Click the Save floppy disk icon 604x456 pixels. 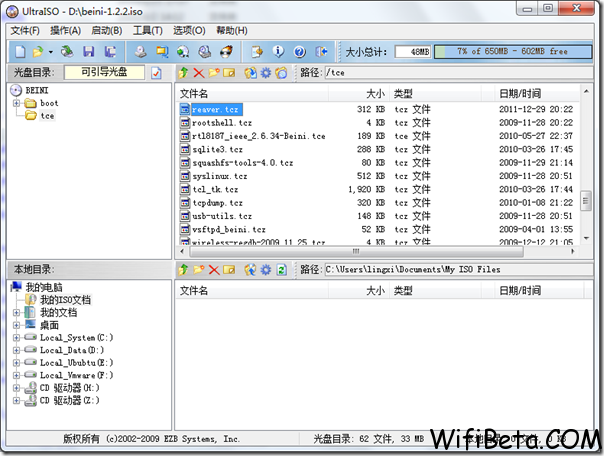click(x=89, y=52)
